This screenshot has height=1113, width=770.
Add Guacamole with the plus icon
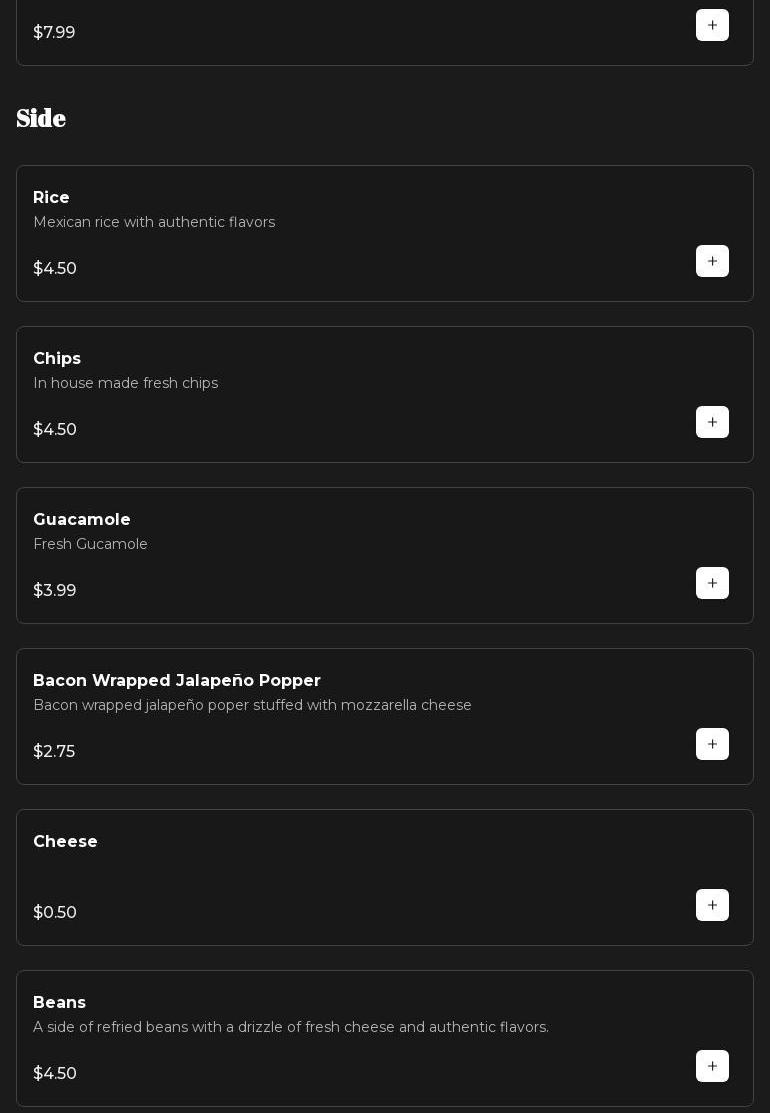coord(712,583)
